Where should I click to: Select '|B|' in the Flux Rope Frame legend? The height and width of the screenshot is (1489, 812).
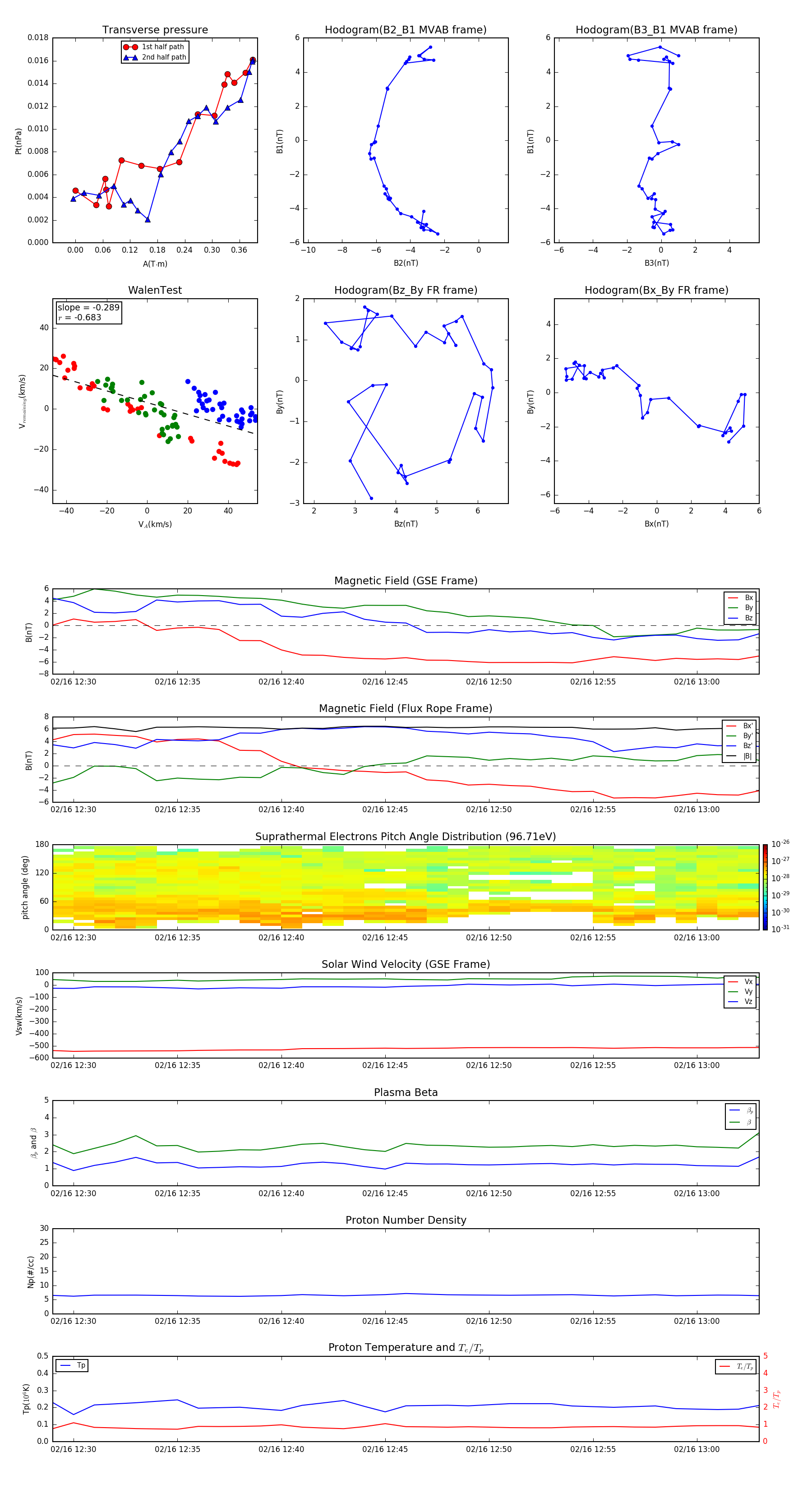[x=740, y=757]
